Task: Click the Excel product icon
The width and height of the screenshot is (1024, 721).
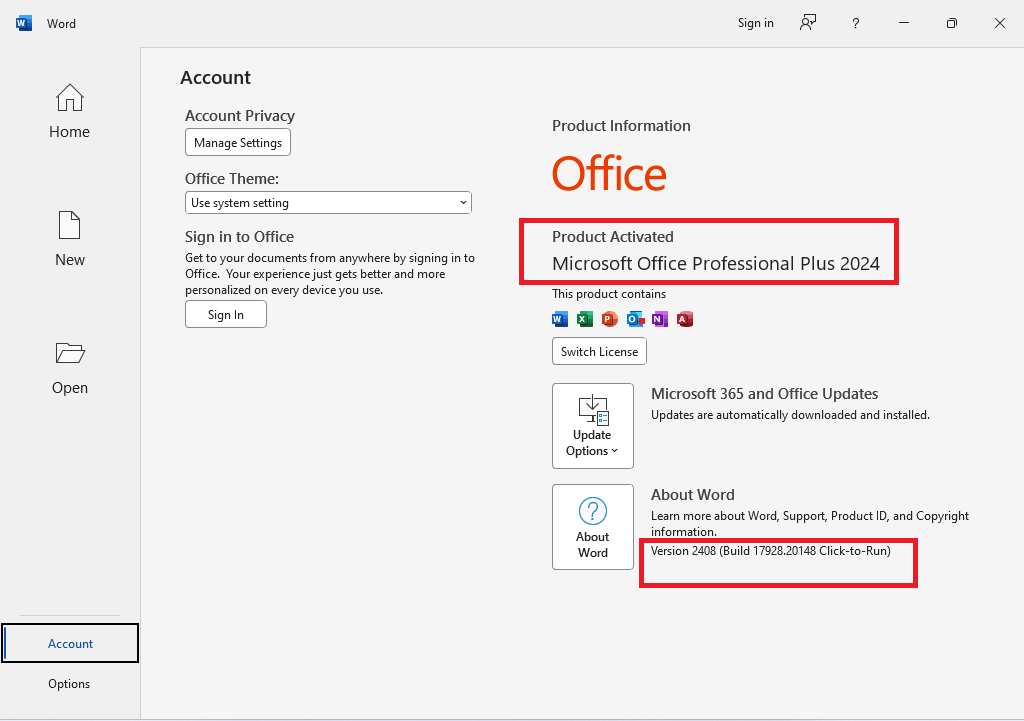Action: (584, 319)
